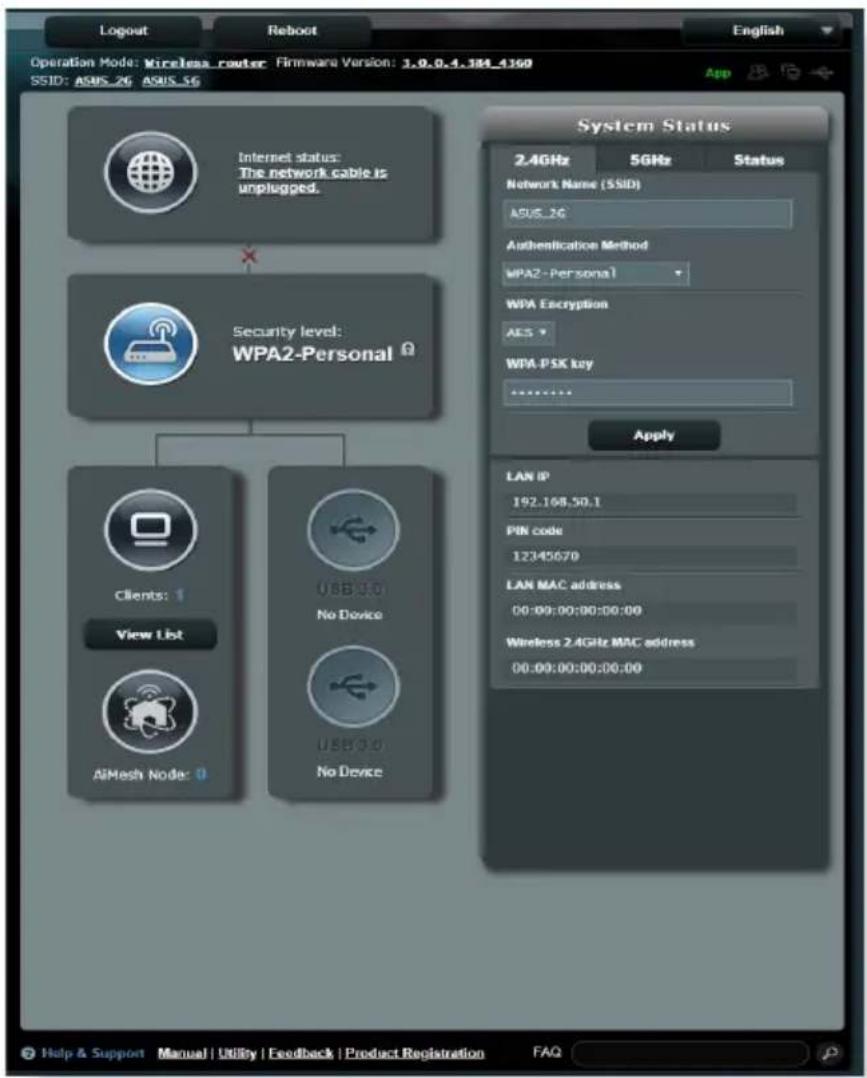The image size is (867, 1078).
Task: Click the AiMesh Node count number
Action: click(201, 774)
